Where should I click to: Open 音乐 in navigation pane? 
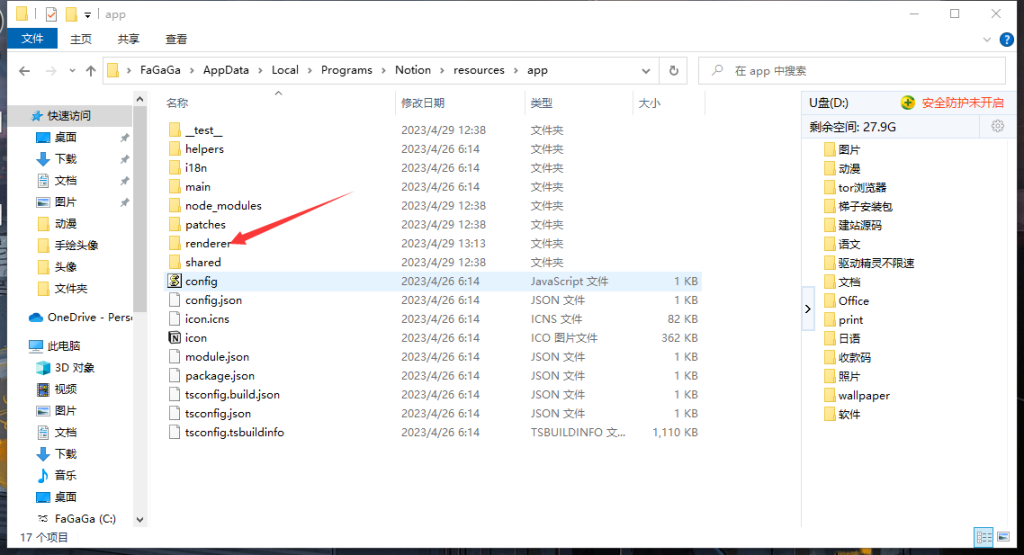tap(65, 475)
